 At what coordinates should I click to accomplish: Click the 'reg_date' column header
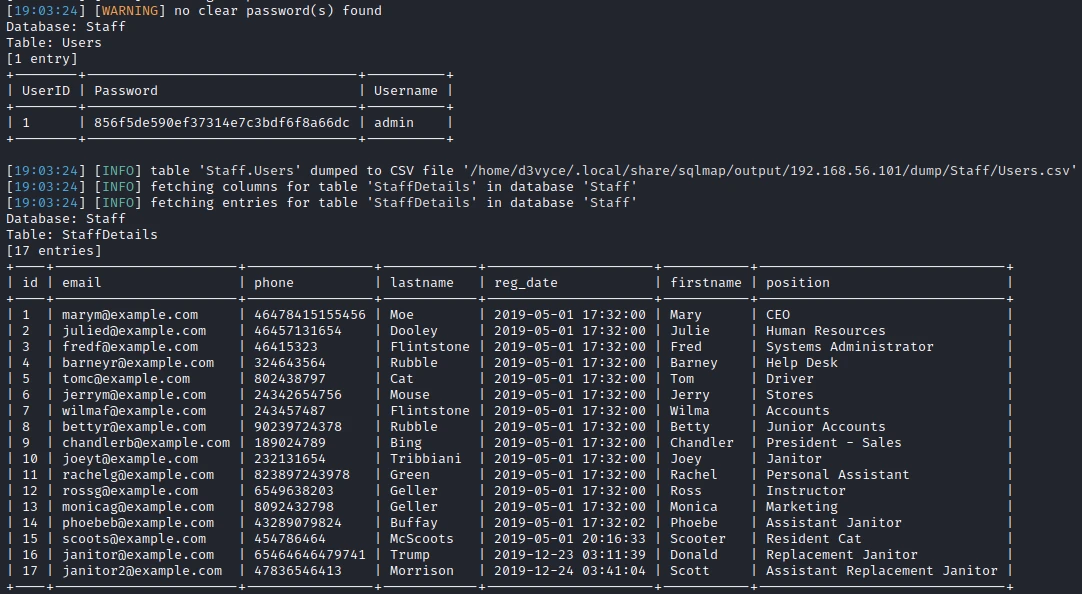point(526,283)
